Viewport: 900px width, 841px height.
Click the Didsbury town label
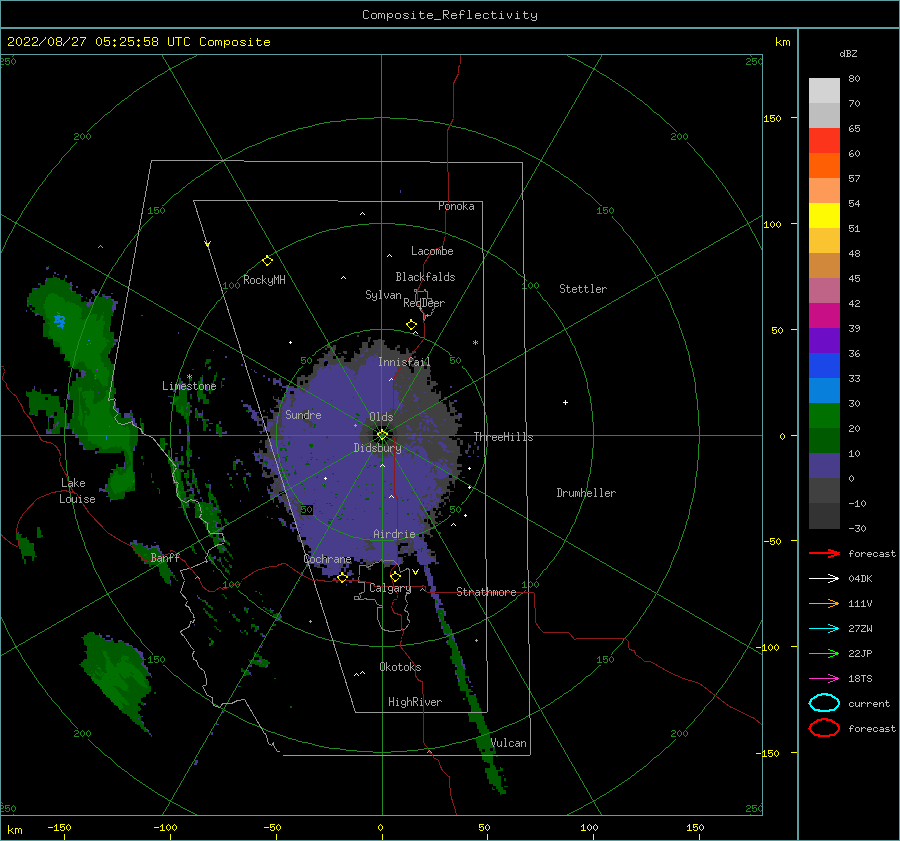[378, 448]
